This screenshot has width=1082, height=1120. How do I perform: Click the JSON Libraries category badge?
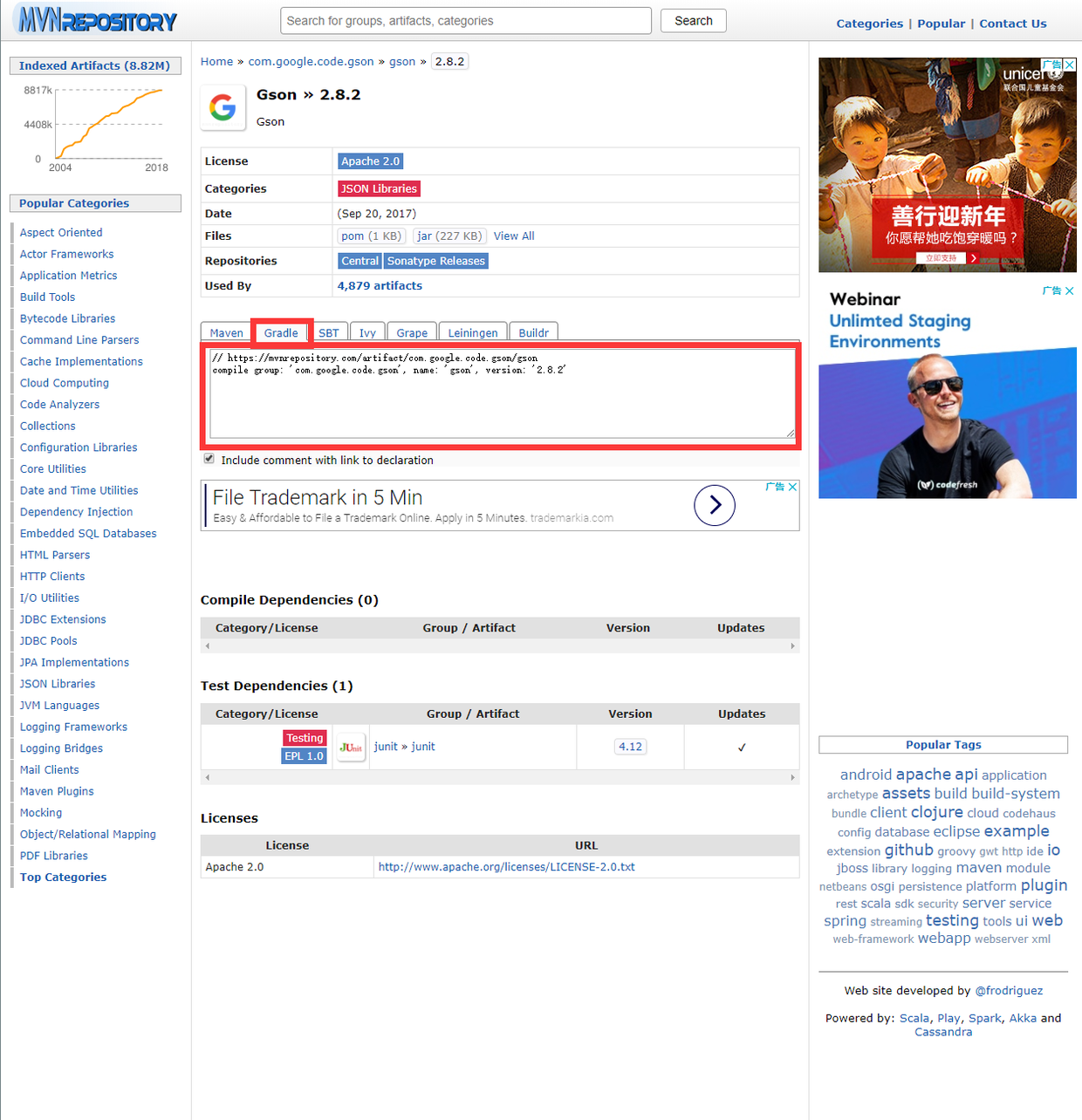[x=379, y=188]
